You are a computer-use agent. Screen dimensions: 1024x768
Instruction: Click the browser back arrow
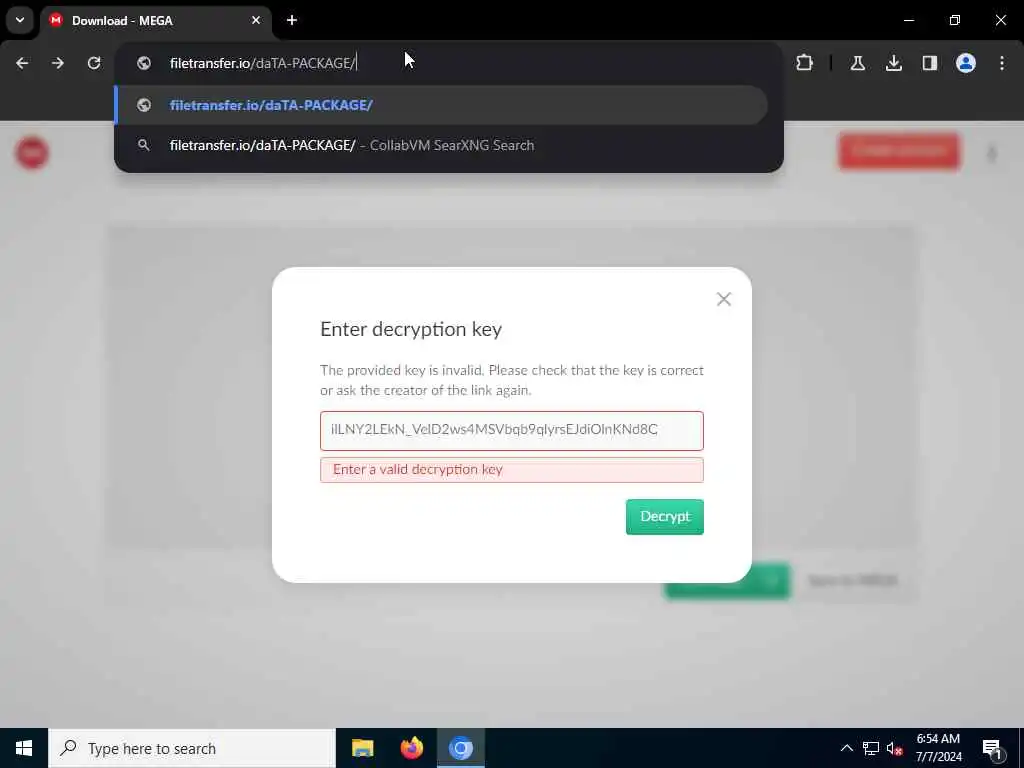[x=22, y=63]
